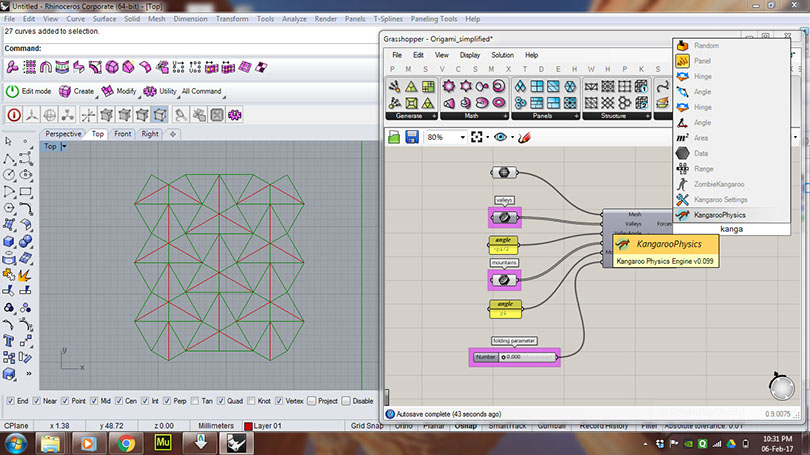This screenshot has height=455, width=810.
Task: Click the Grasshopper canvas compass widget
Action: [x=781, y=387]
